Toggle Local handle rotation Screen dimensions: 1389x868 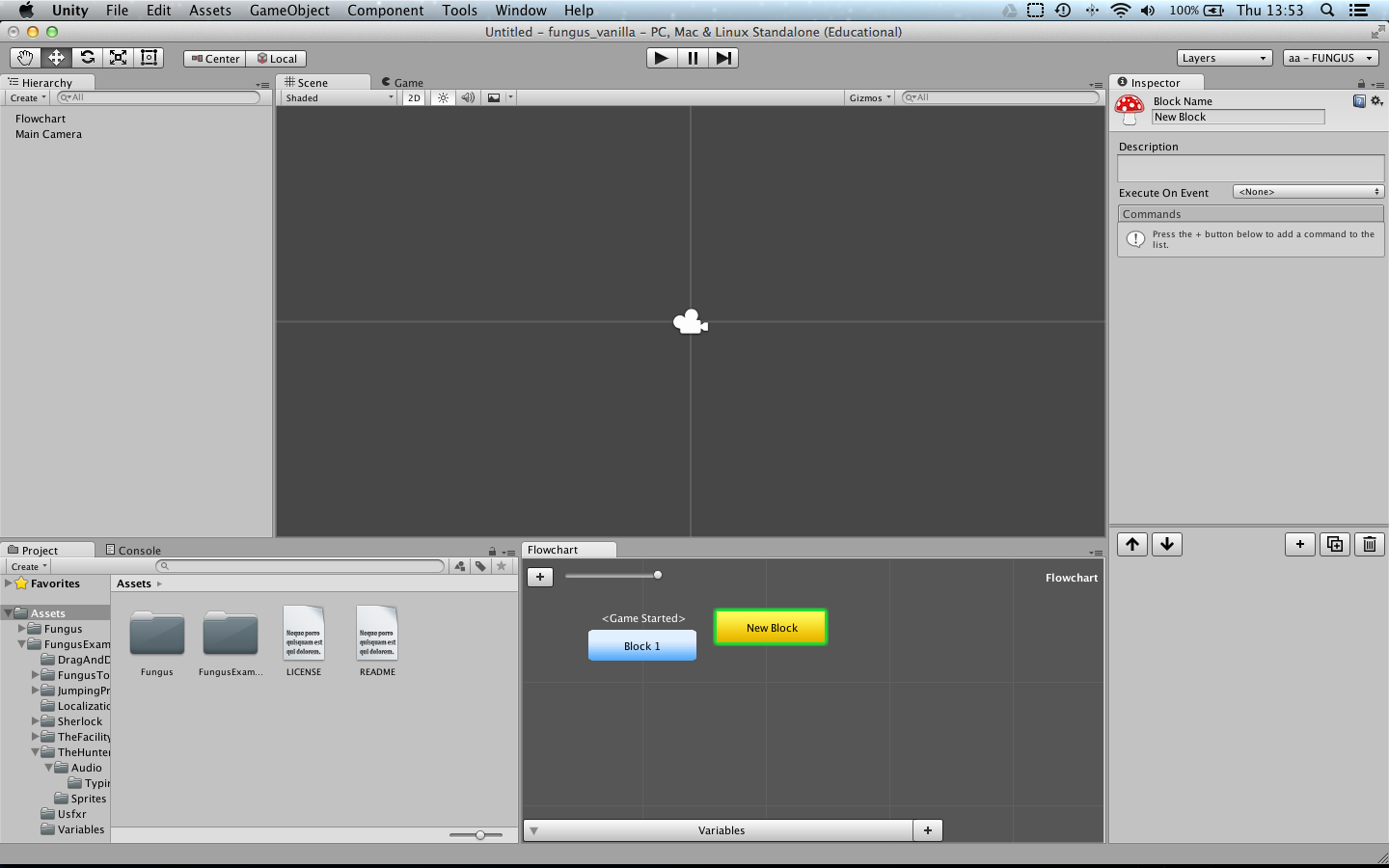pos(276,59)
